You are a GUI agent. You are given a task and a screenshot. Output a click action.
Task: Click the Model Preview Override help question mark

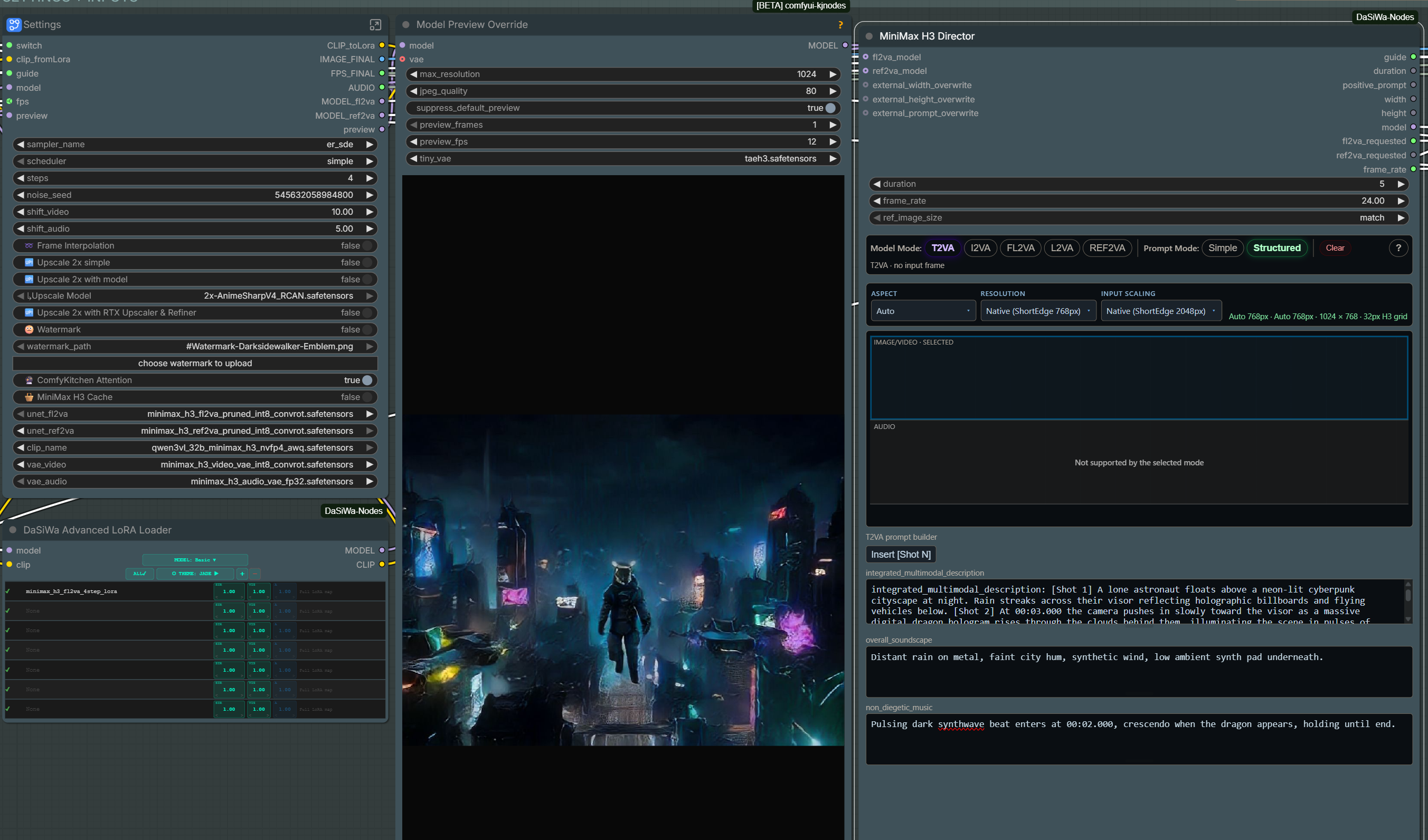point(840,25)
